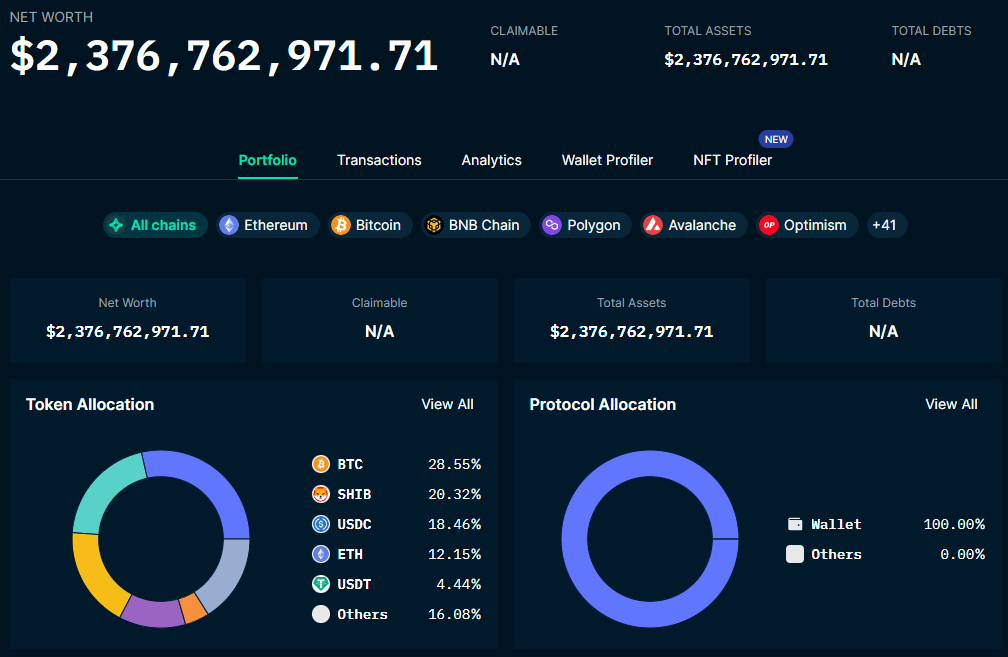Screen dimensions: 1008x657
Task: Go to the Analytics tab
Action: pyautogui.click(x=491, y=160)
